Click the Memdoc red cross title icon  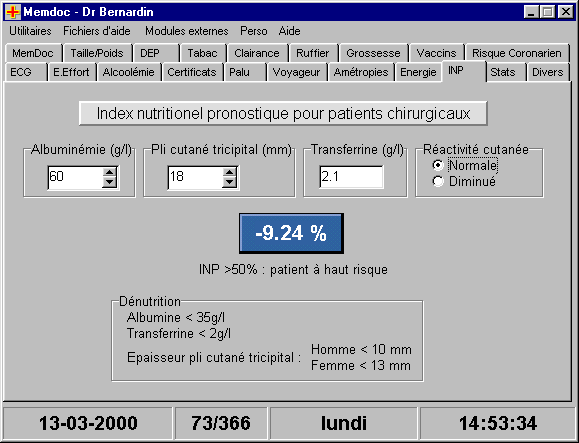coord(13,12)
